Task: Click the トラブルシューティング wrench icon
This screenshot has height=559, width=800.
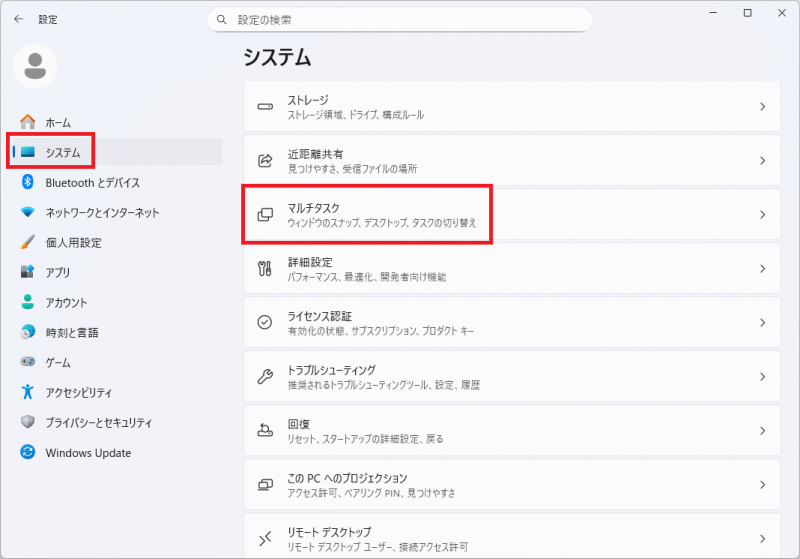Action: click(265, 377)
